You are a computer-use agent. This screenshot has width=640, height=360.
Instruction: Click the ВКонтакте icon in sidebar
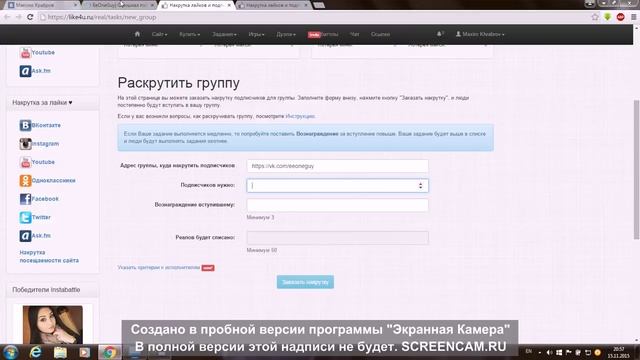tap(25, 125)
